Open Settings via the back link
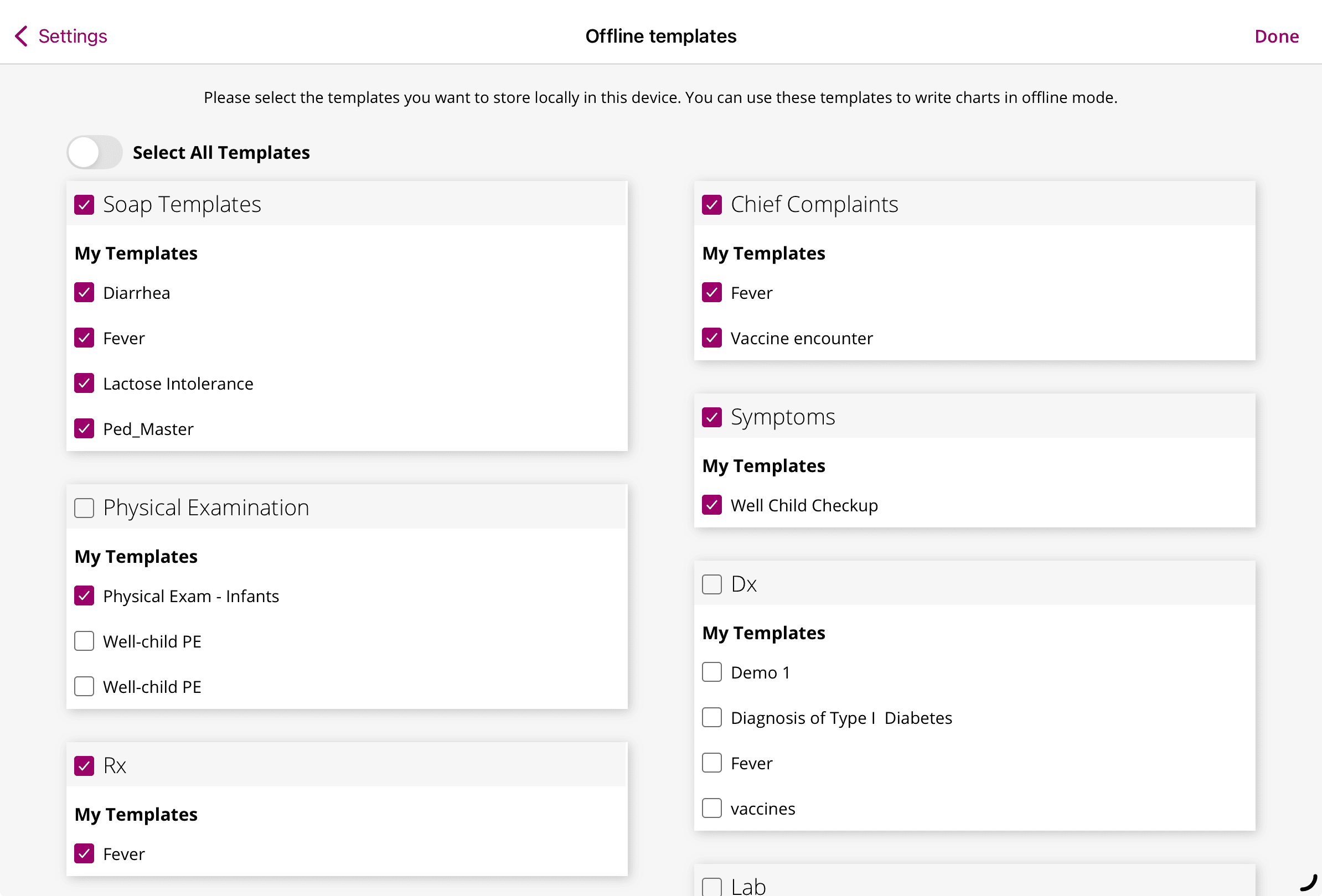 (x=73, y=36)
